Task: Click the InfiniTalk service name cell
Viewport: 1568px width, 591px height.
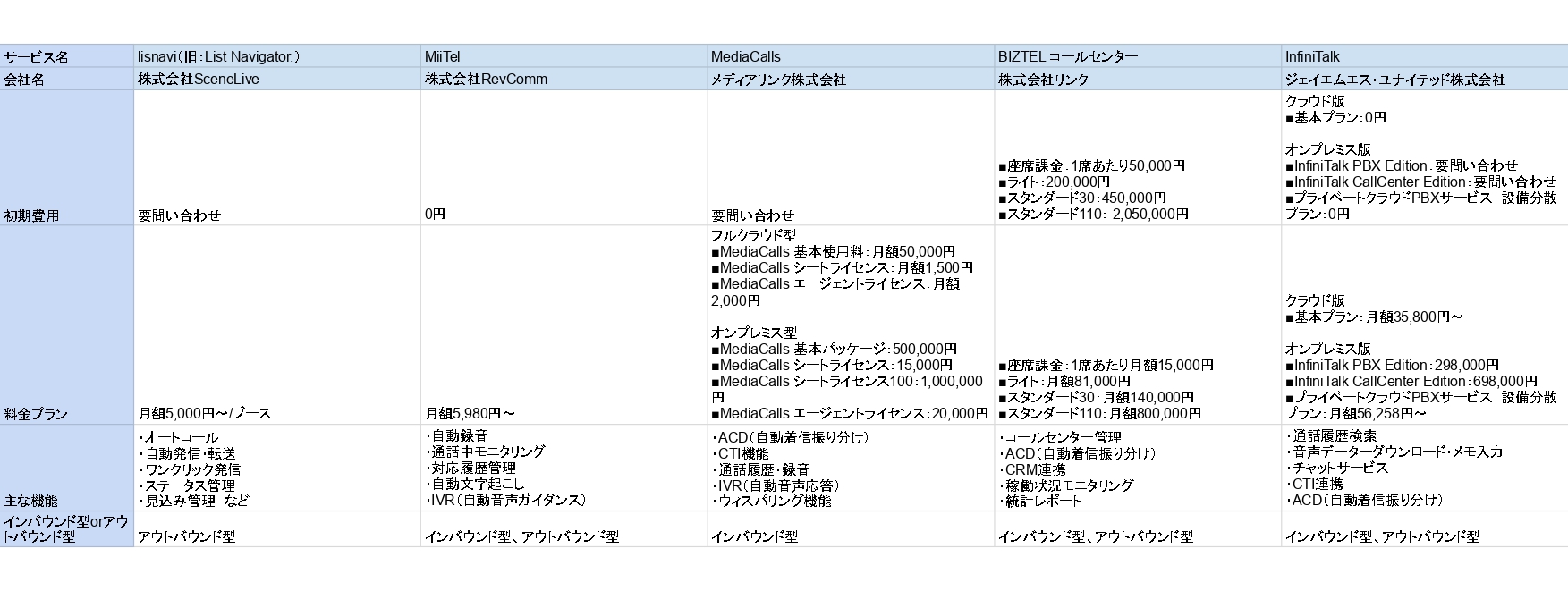Action: [1425, 55]
